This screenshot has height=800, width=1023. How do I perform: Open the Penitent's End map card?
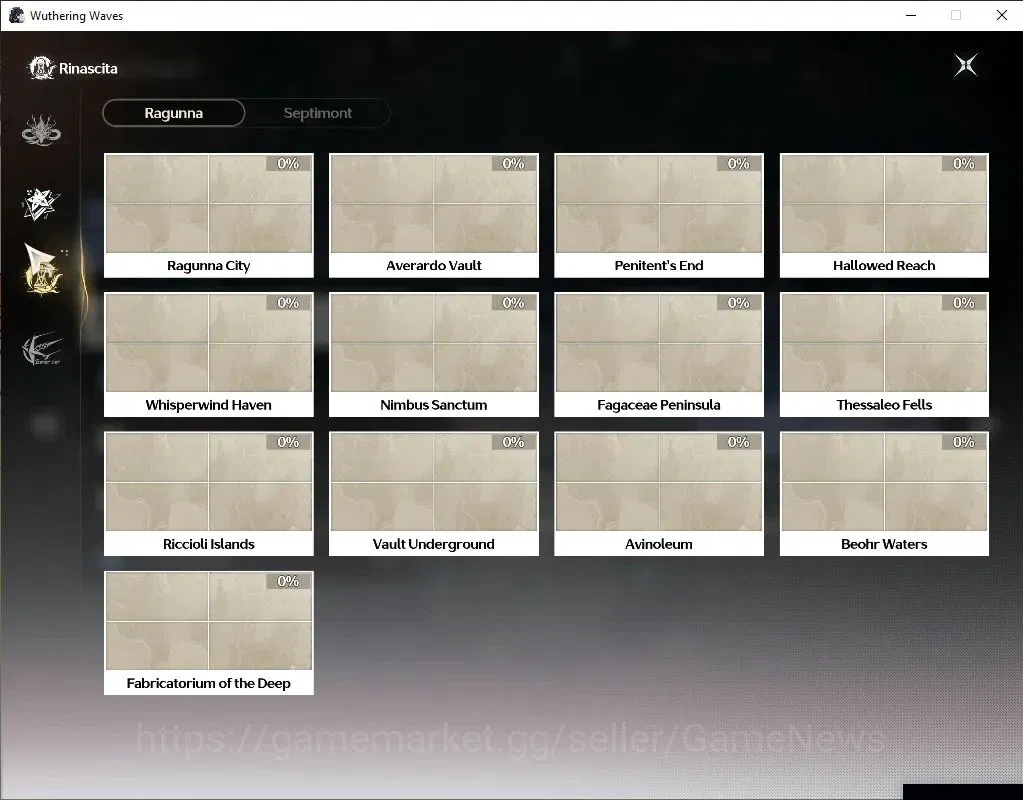pyautogui.click(x=659, y=215)
